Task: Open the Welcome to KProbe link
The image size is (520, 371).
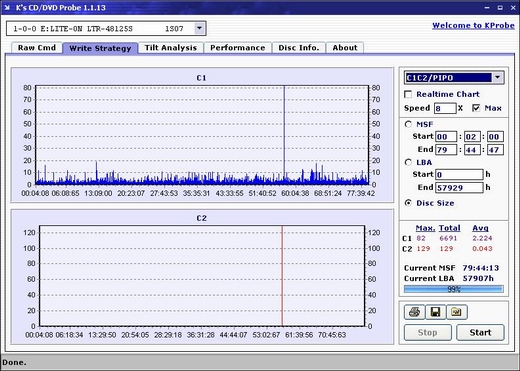Action: 473,25
